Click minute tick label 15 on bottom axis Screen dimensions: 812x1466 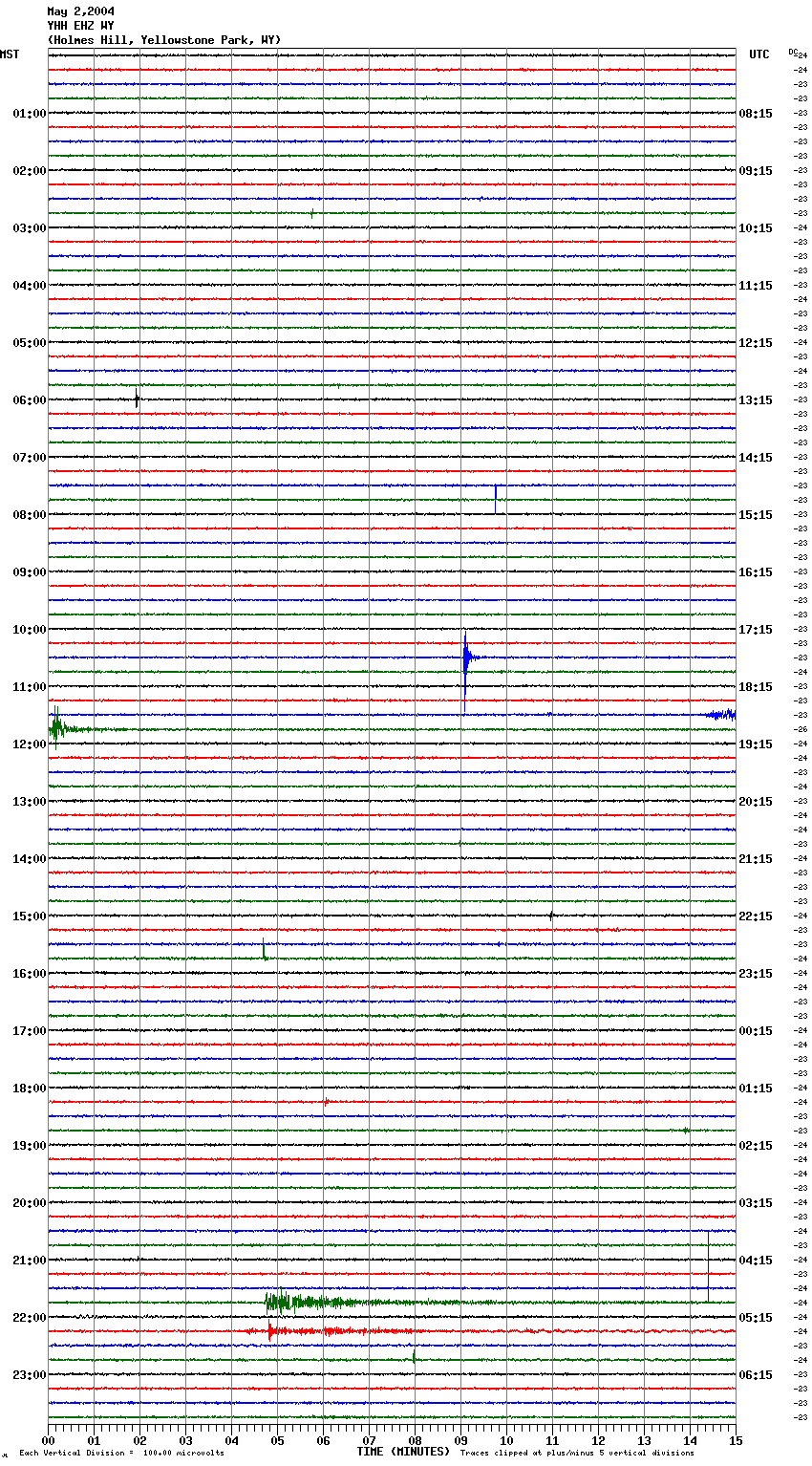pos(736,1440)
